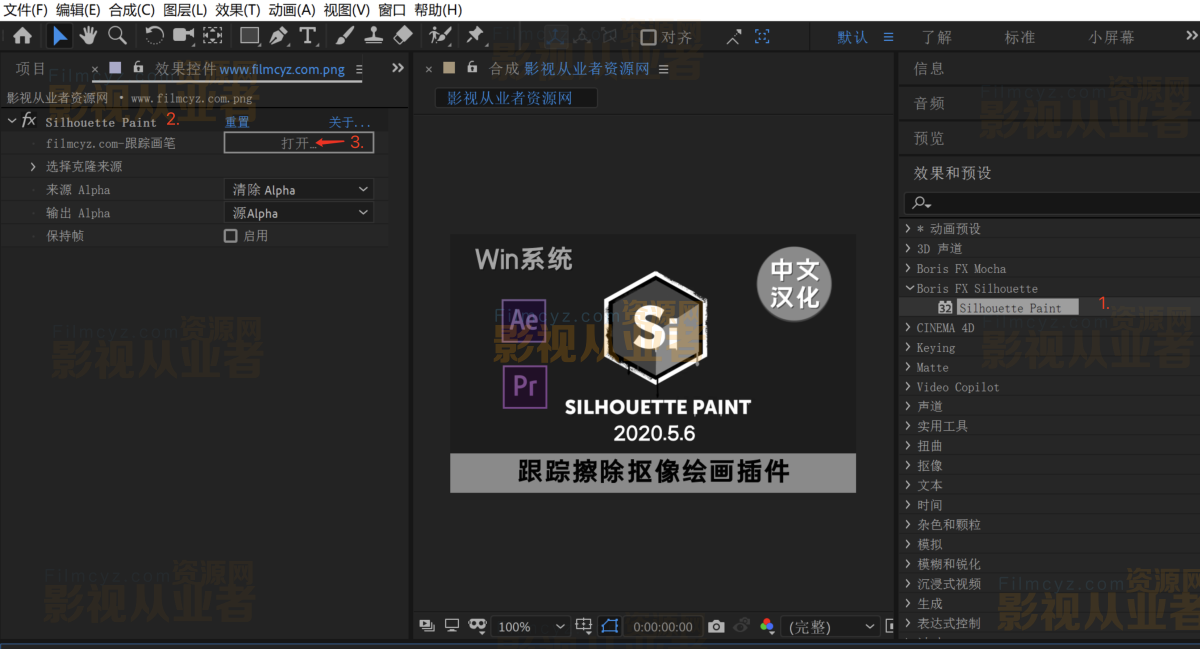Click the 0:00:00:00 current time field
The image size is (1200, 649).
click(663, 627)
